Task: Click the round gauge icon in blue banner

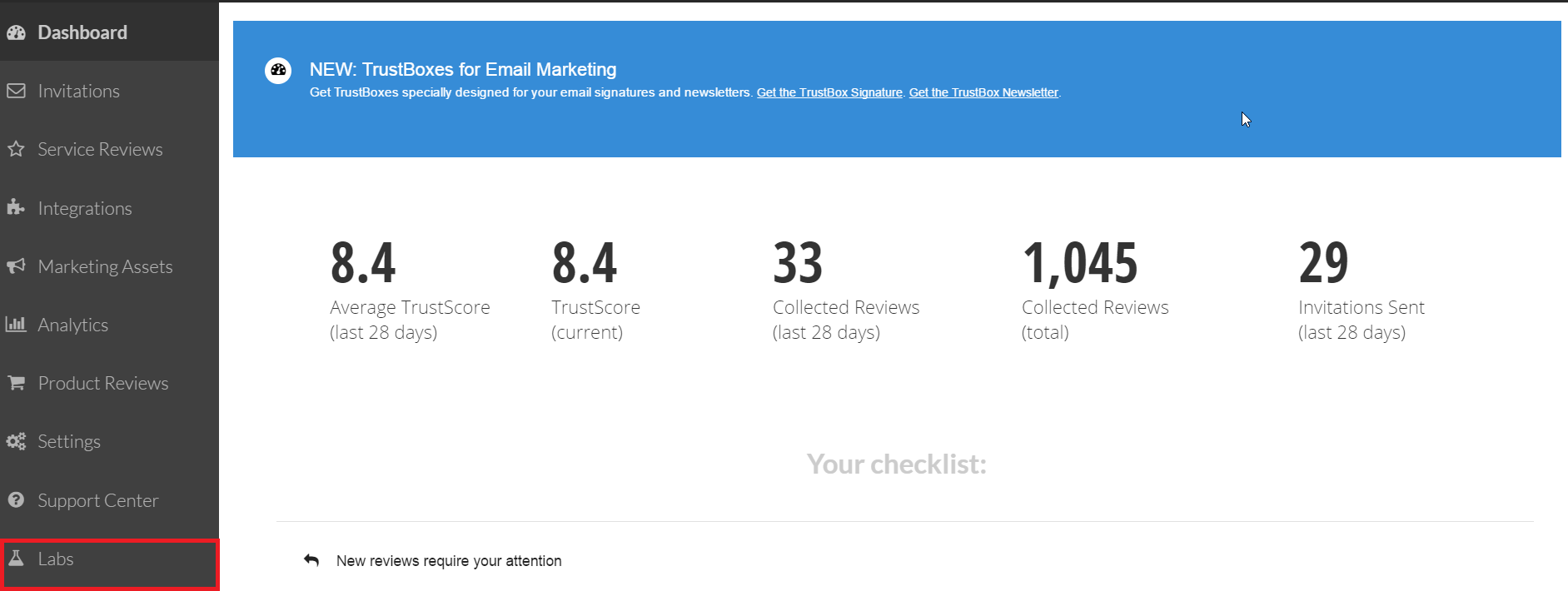Action: pos(278,71)
